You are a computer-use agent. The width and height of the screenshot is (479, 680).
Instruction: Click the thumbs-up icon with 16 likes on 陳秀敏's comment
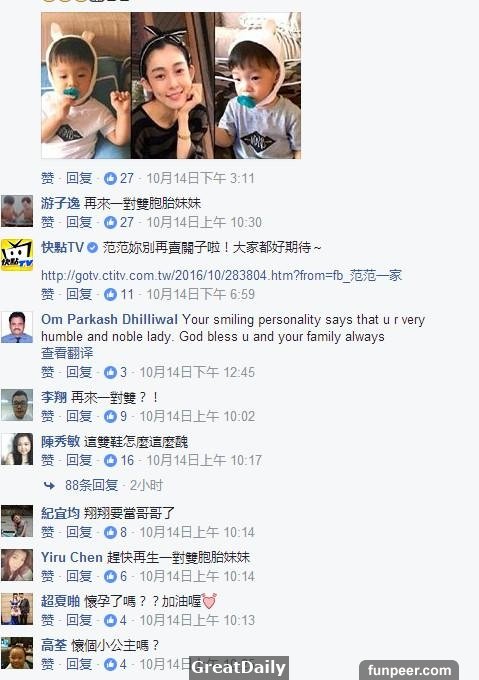pyautogui.click(x=110, y=461)
